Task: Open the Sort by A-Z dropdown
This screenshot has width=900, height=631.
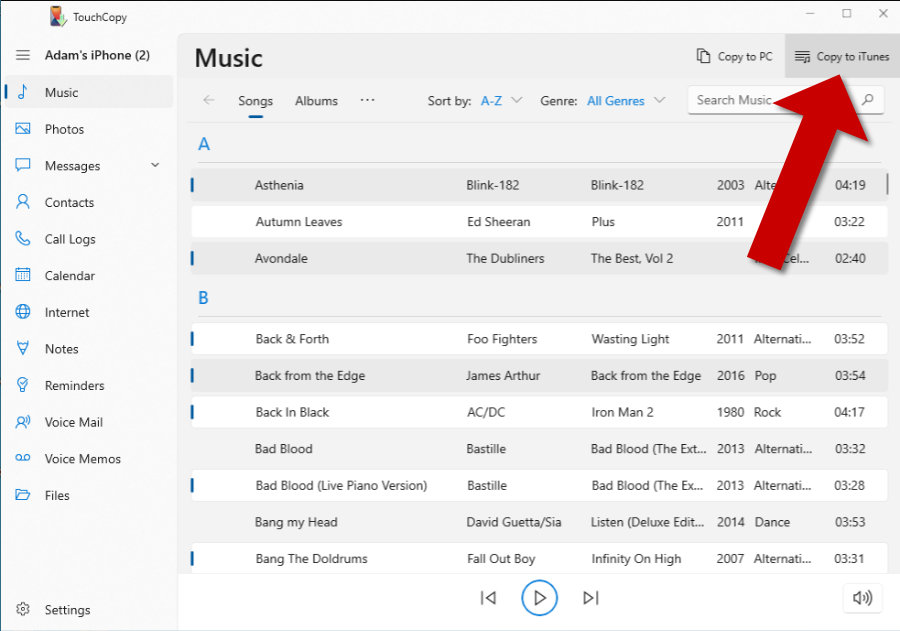Action: coord(501,101)
